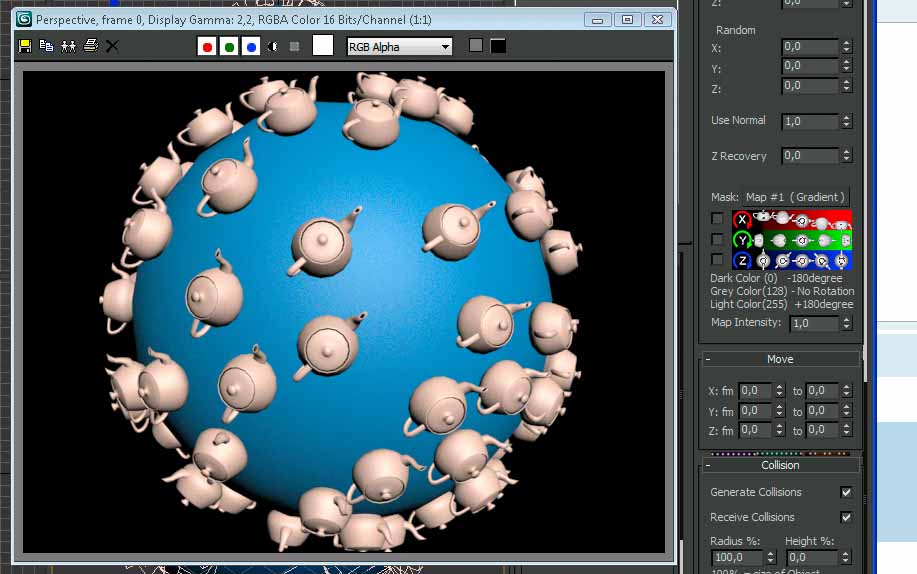Click the gray swatch in render toolbar
Image resolution: width=917 pixels, height=574 pixels.
475,45
